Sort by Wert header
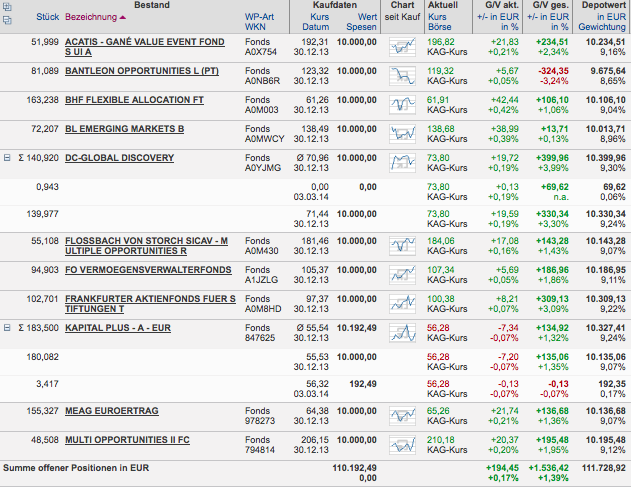The image size is (631, 487). click(x=367, y=17)
